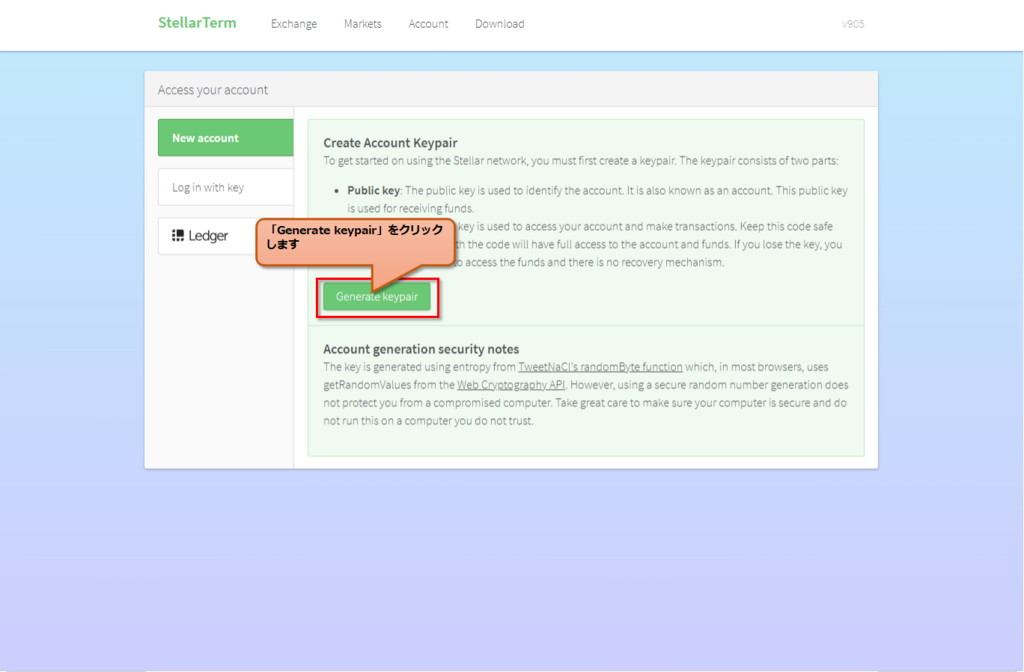Image resolution: width=1024 pixels, height=672 pixels.
Task: Open the Exchange page
Action: (294, 24)
